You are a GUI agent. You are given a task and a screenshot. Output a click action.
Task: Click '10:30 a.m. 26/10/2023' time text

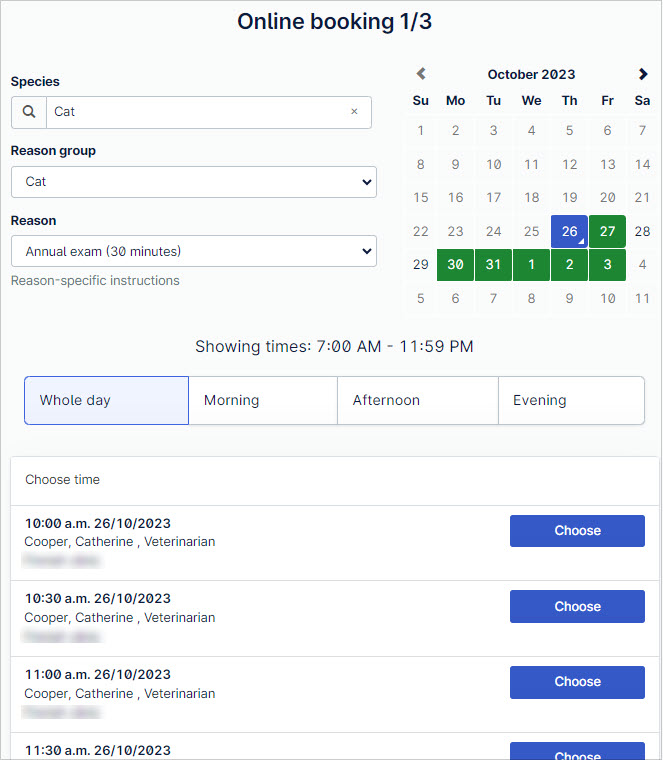click(x=98, y=599)
